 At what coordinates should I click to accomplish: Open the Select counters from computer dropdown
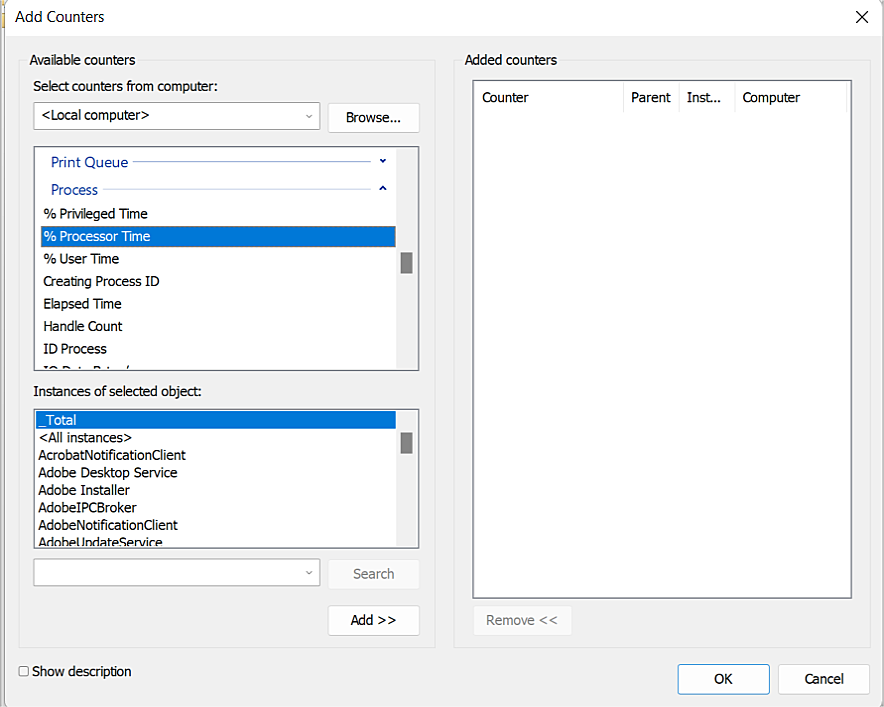pyautogui.click(x=308, y=116)
